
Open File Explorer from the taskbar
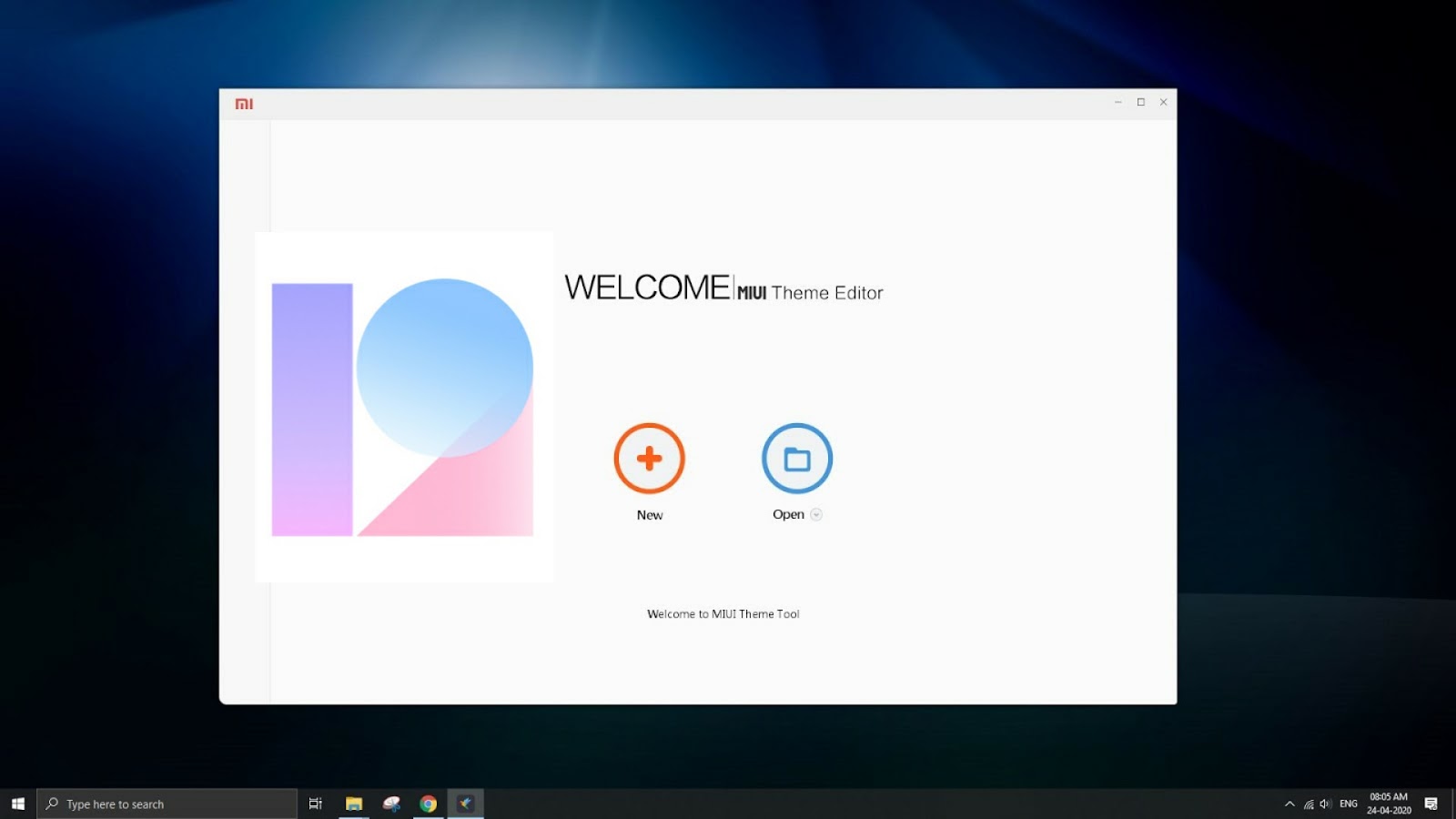point(353,804)
